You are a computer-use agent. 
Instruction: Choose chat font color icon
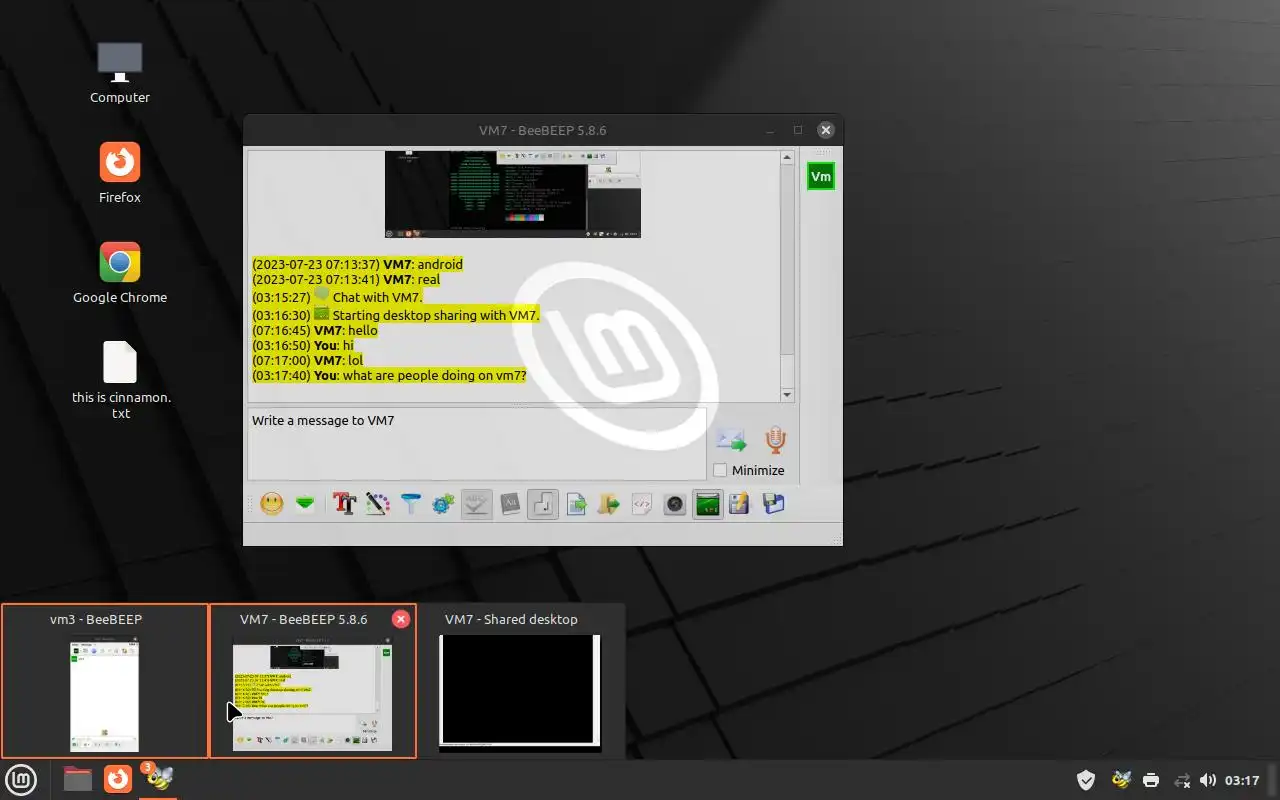click(x=377, y=504)
